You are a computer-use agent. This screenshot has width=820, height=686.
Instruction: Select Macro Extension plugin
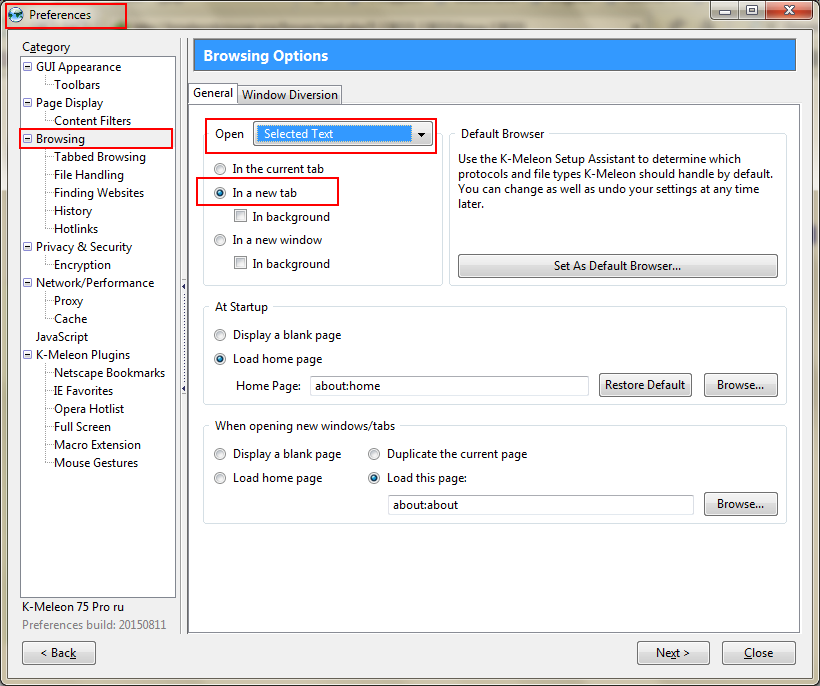pyautogui.click(x=97, y=444)
